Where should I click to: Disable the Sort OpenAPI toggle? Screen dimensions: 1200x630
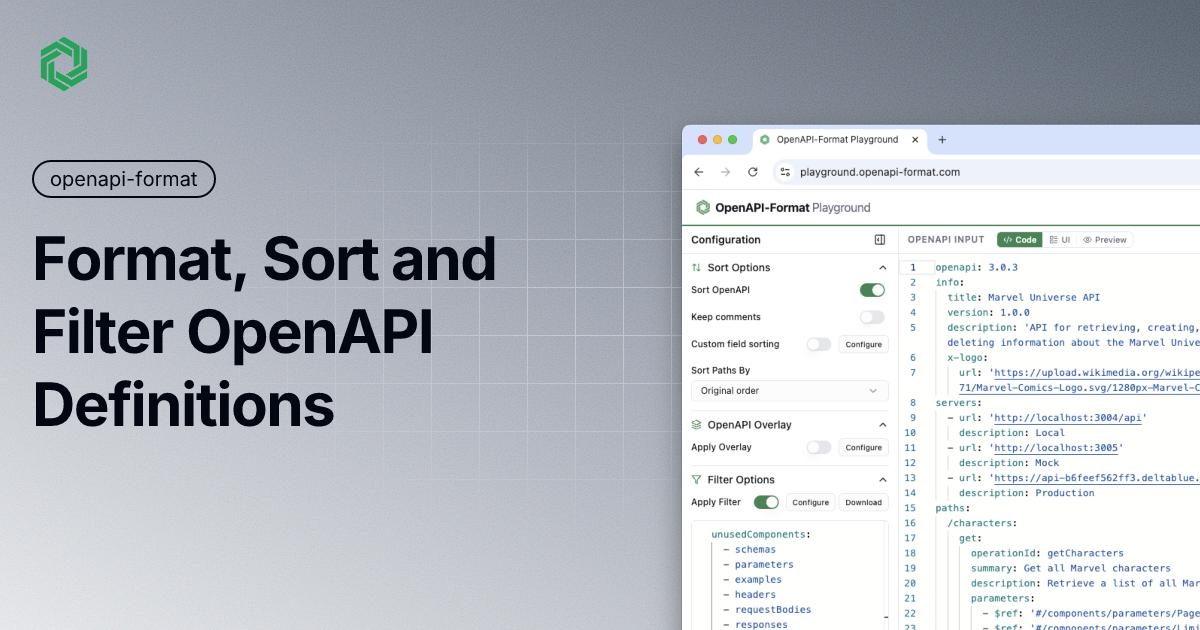pos(871,289)
